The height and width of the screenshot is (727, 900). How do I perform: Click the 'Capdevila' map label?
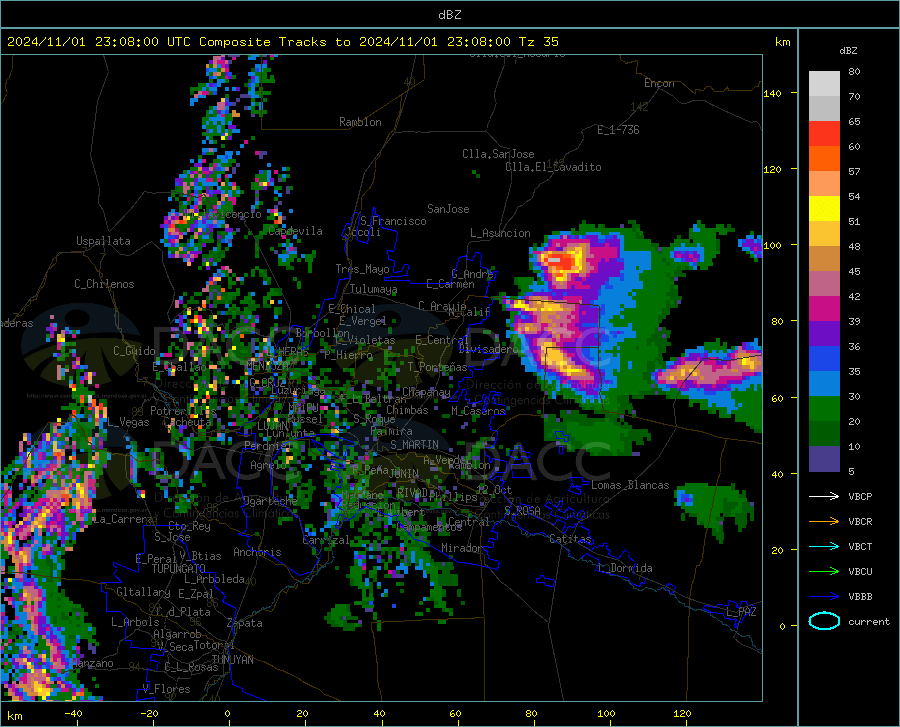click(295, 231)
